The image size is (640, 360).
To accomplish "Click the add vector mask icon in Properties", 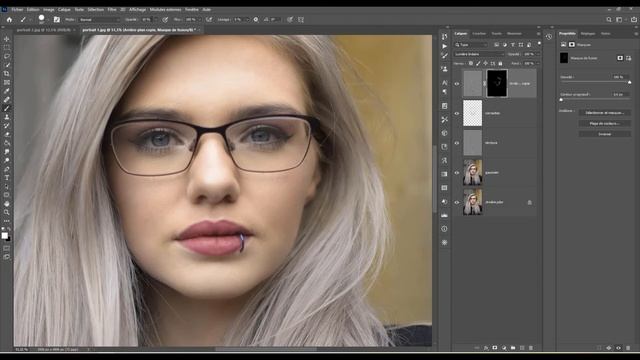I will click(628, 58).
